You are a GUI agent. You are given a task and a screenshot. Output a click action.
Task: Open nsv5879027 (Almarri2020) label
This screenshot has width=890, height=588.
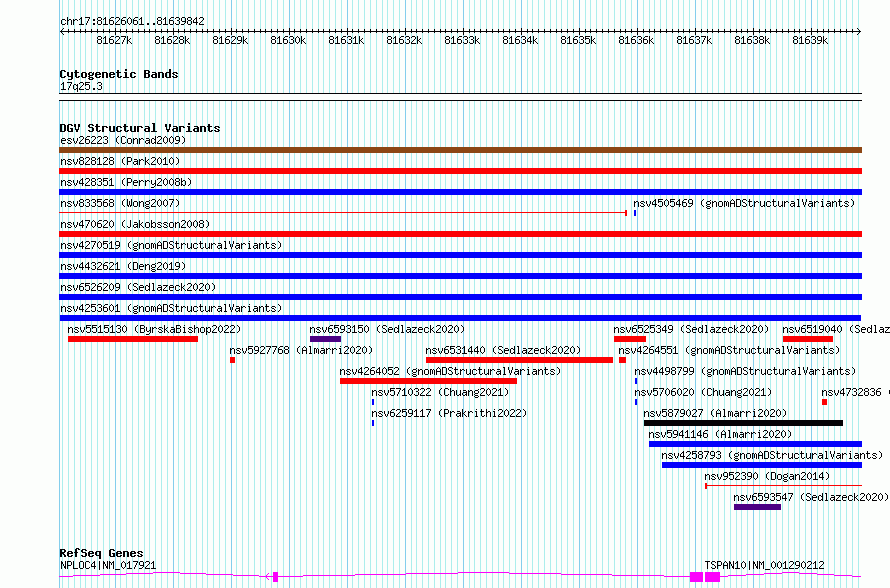click(x=716, y=413)
